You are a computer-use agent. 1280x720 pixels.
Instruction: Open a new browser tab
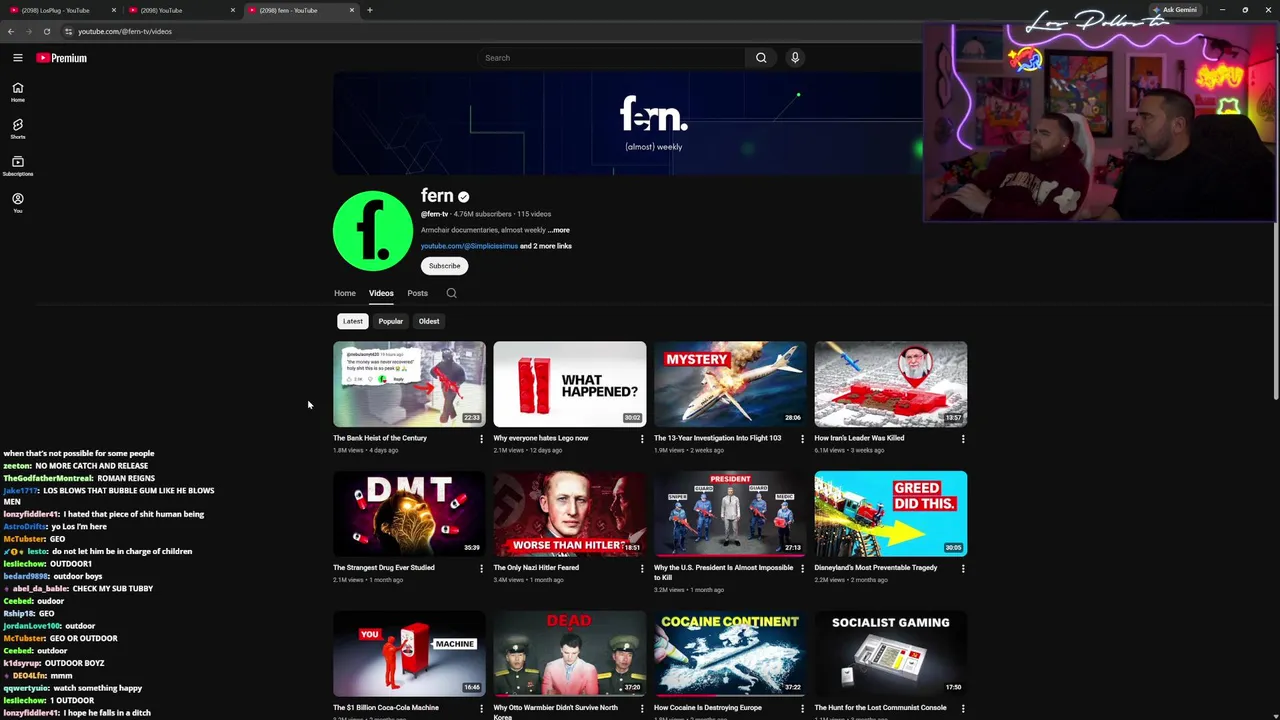370,10
